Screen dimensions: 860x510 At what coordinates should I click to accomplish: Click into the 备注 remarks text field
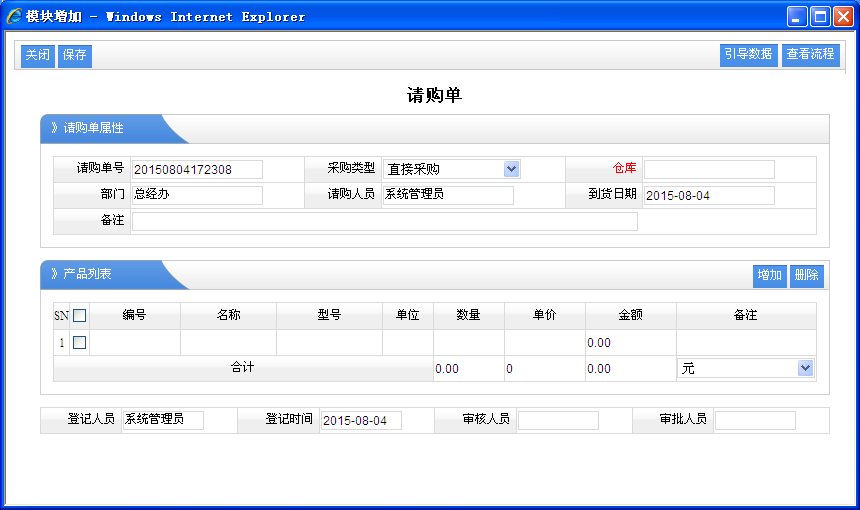coord(384,221)
